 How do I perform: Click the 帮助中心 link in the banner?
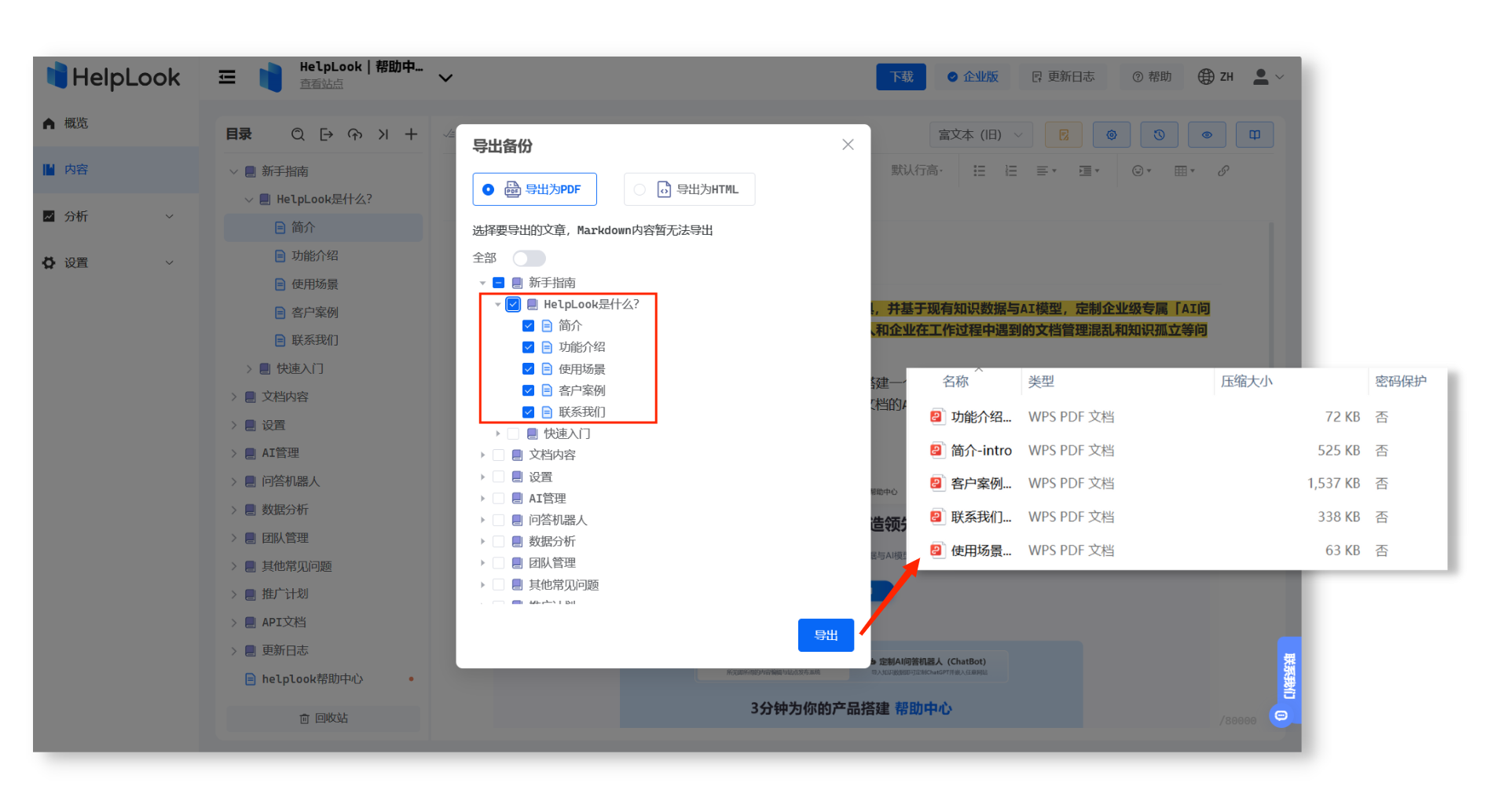[x=923, y=708]
